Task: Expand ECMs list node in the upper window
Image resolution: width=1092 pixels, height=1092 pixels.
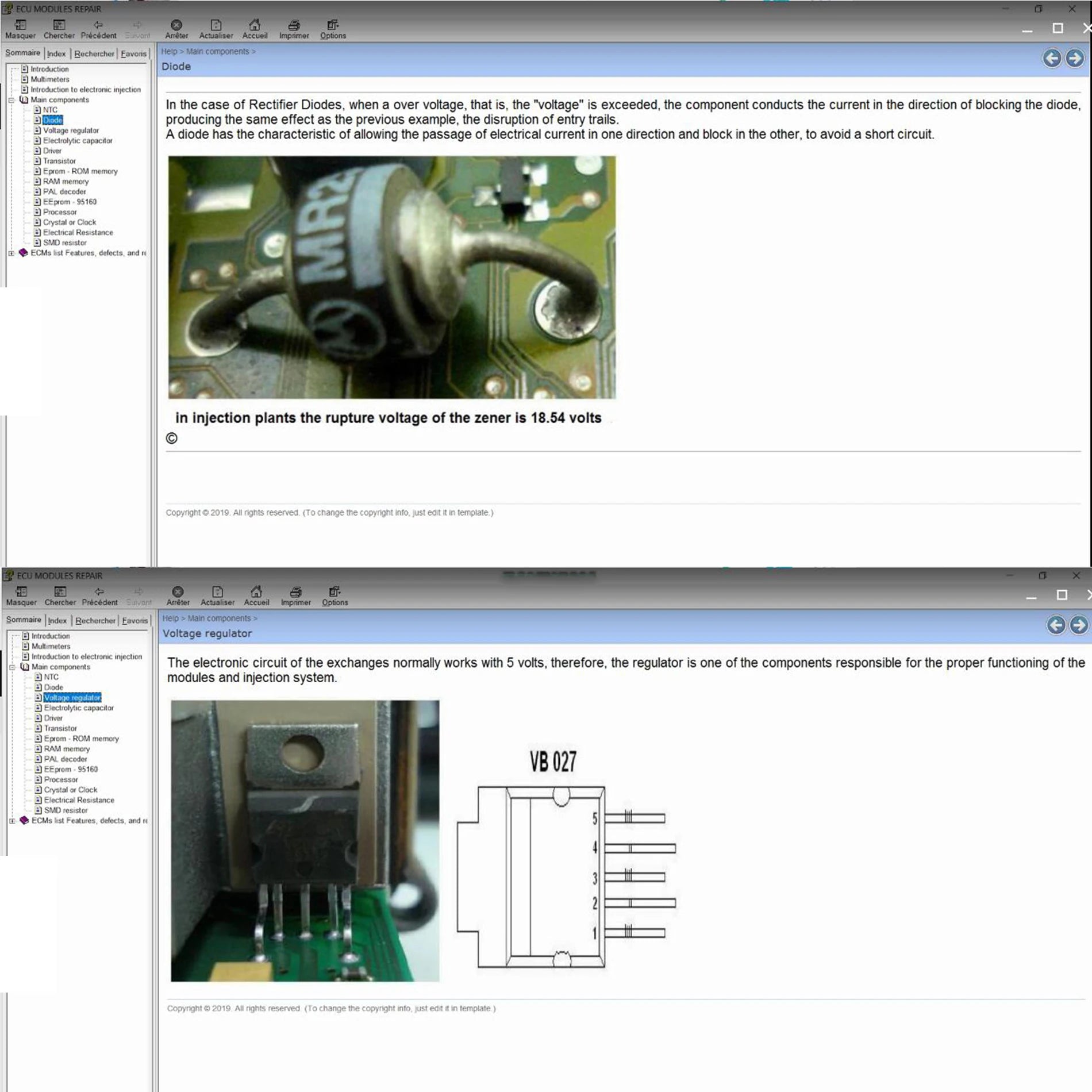Action: click(11, 253)
